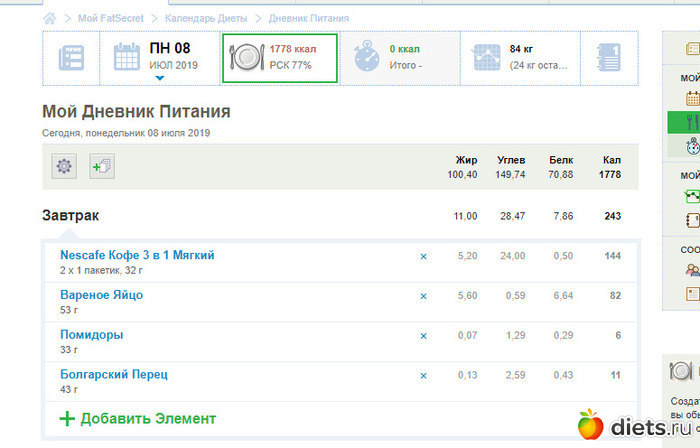The image size is (700, 448).
Task: Open Nescafe Кофе 3 в 1 Мягкий item
Action: click(x=137, y=255)
